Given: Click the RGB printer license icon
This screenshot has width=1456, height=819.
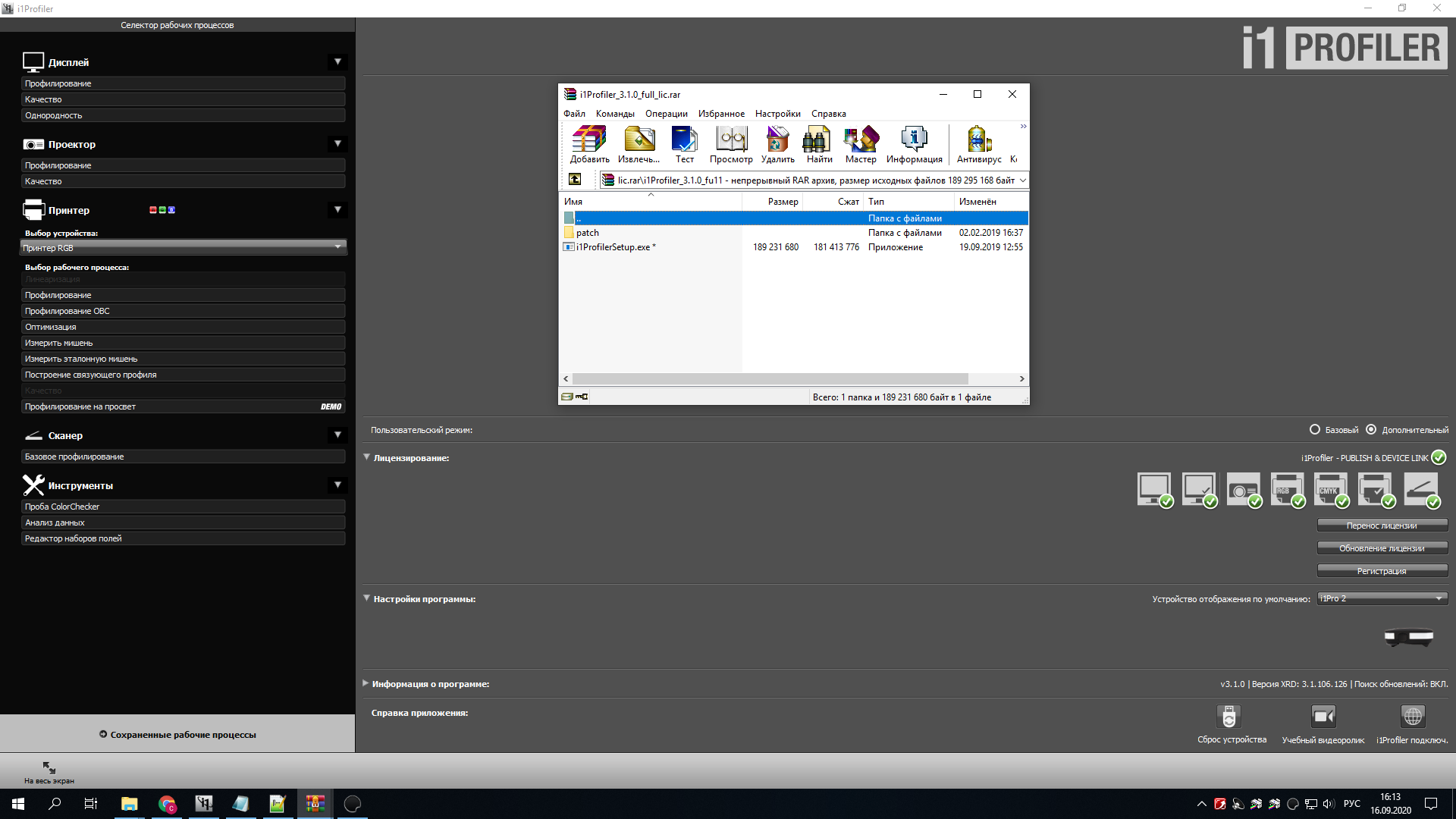Looking at the screenshot, I should [1288, 490].
